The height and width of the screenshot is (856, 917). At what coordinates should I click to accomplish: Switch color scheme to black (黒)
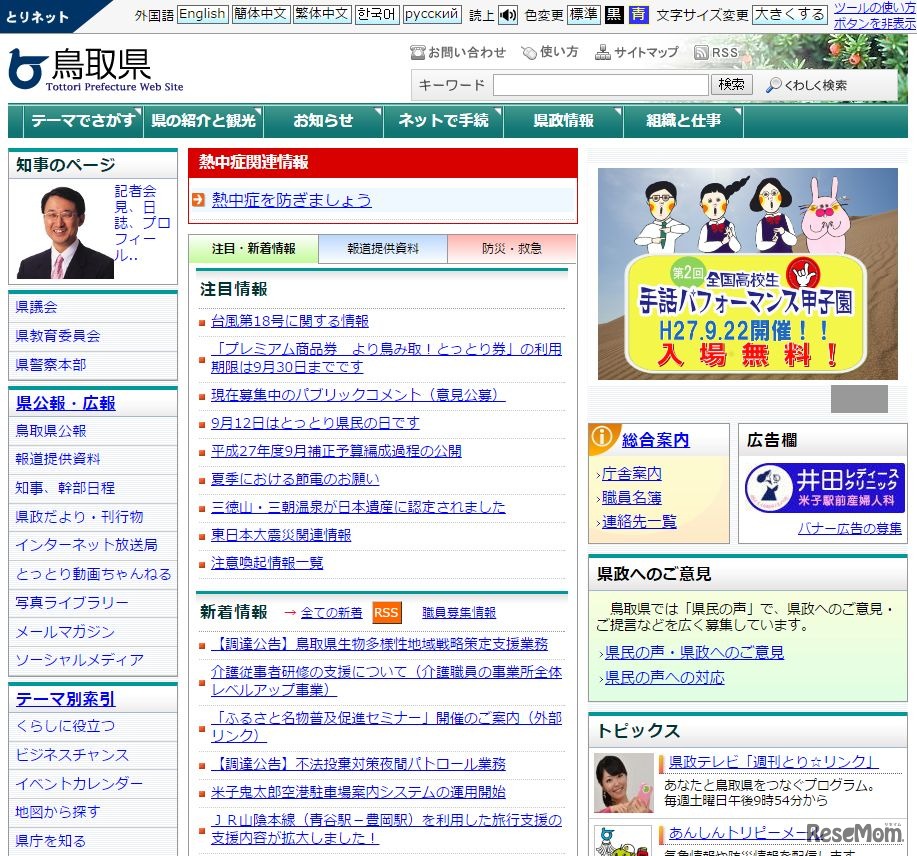coord(613,15)
